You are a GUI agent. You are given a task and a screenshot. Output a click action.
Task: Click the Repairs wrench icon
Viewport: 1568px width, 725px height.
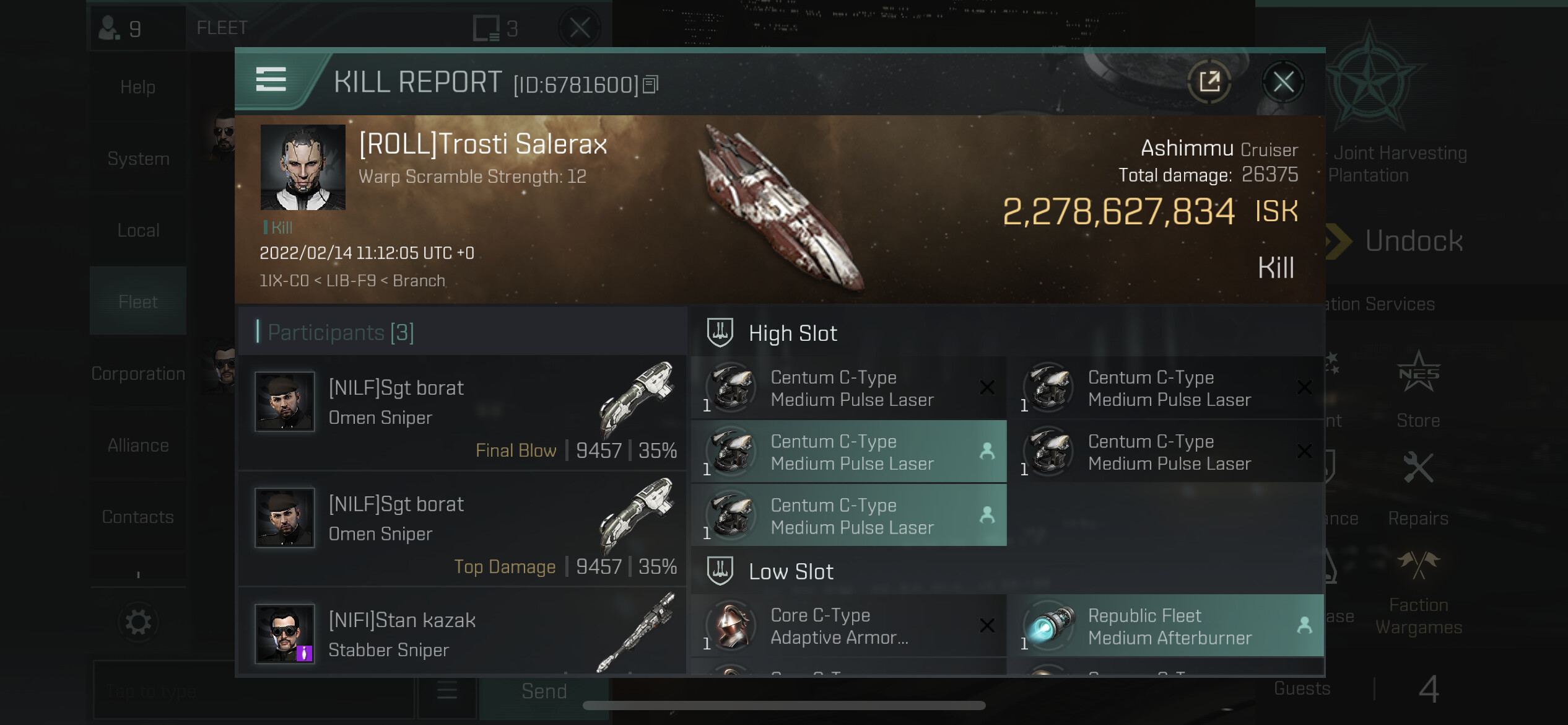[1418, 468]
